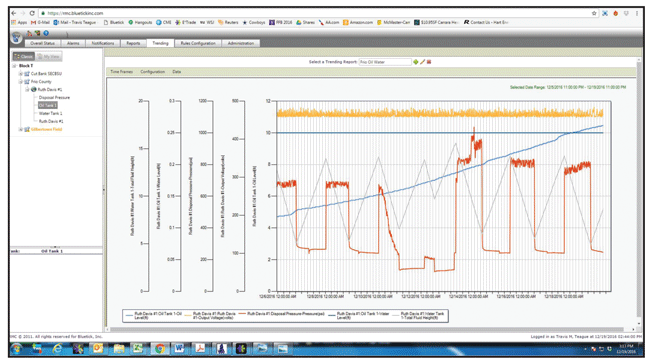This screenshot has height=361, width=650.
Task: Select the Gilbertown Field tree item
Action: [x=46, y=129]
